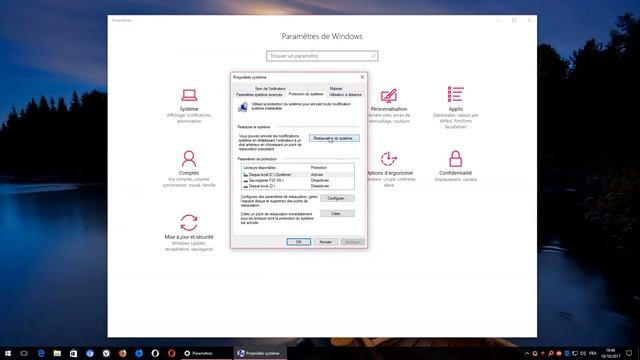Switch to Matériel tab

[x=336, y=89]
